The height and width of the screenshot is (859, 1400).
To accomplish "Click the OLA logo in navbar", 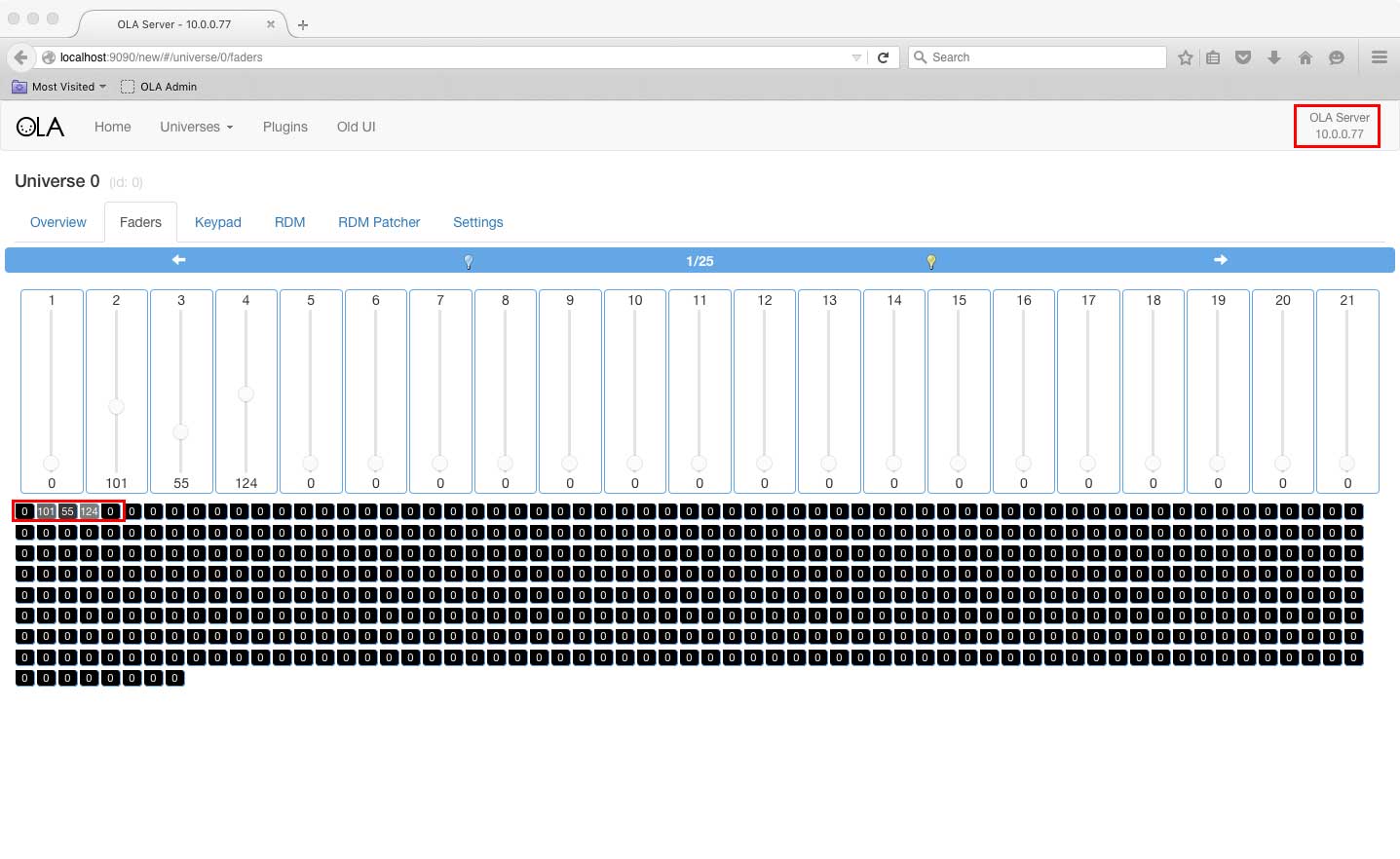I will [40, 127].
